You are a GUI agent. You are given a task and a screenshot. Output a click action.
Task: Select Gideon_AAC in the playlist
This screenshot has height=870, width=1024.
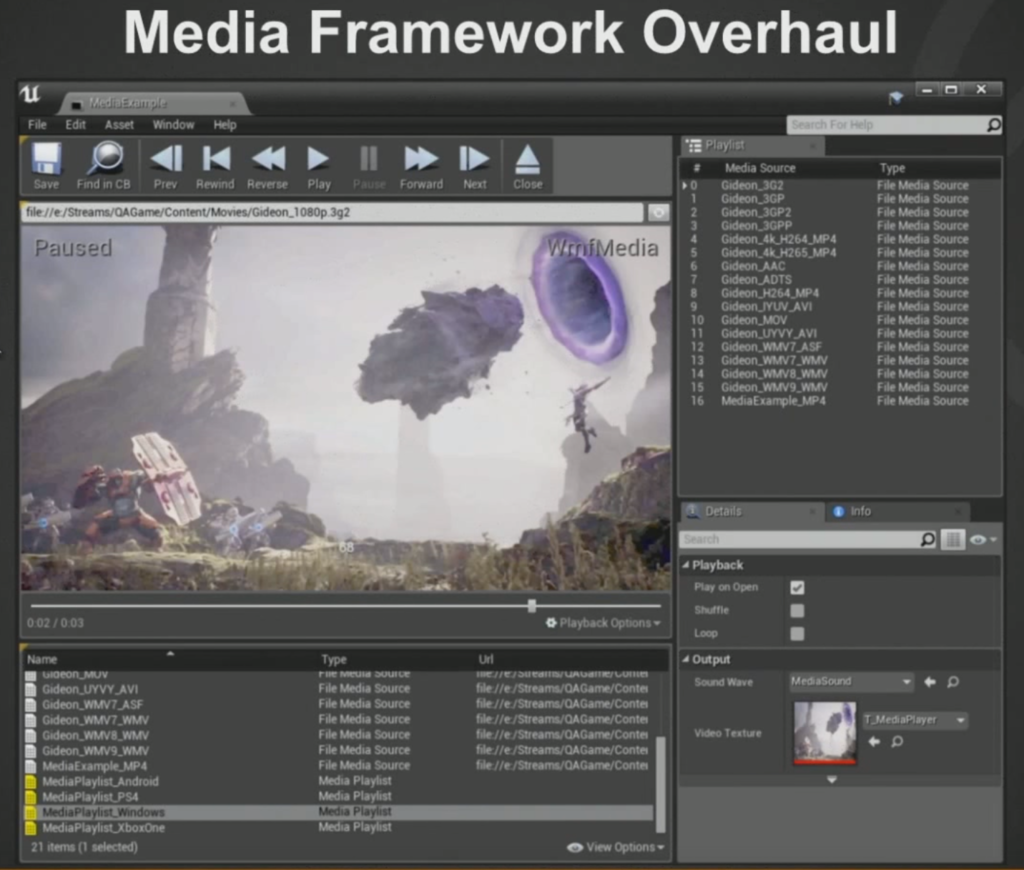tap(840, 266)
